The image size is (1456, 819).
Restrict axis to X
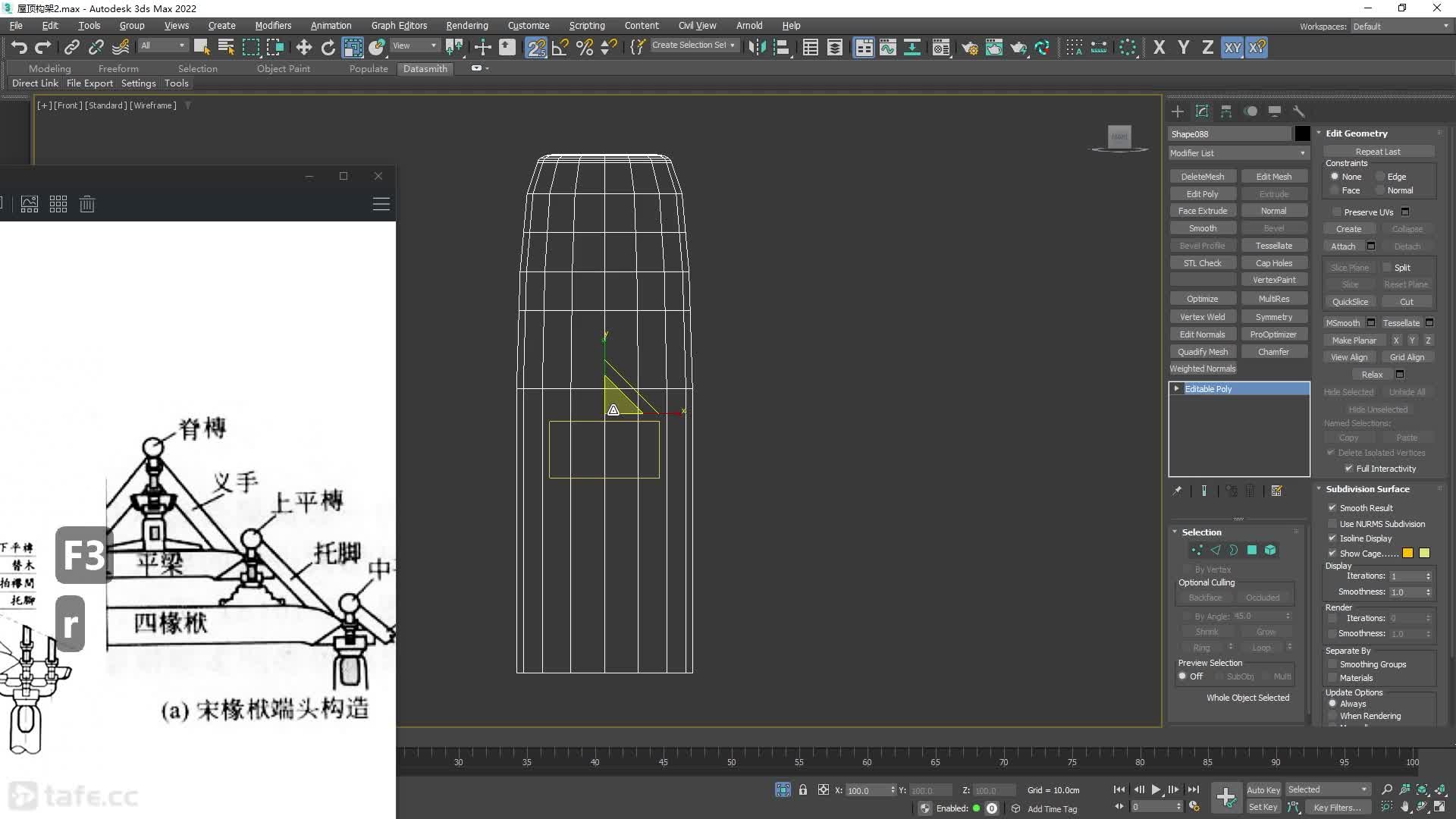point(1159,48)
